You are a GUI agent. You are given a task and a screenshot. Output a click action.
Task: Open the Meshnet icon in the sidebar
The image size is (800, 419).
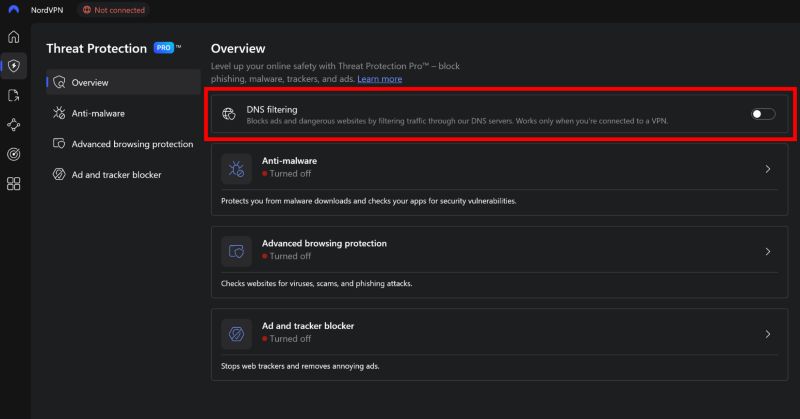pyautogui.click(x=14, y=125)
